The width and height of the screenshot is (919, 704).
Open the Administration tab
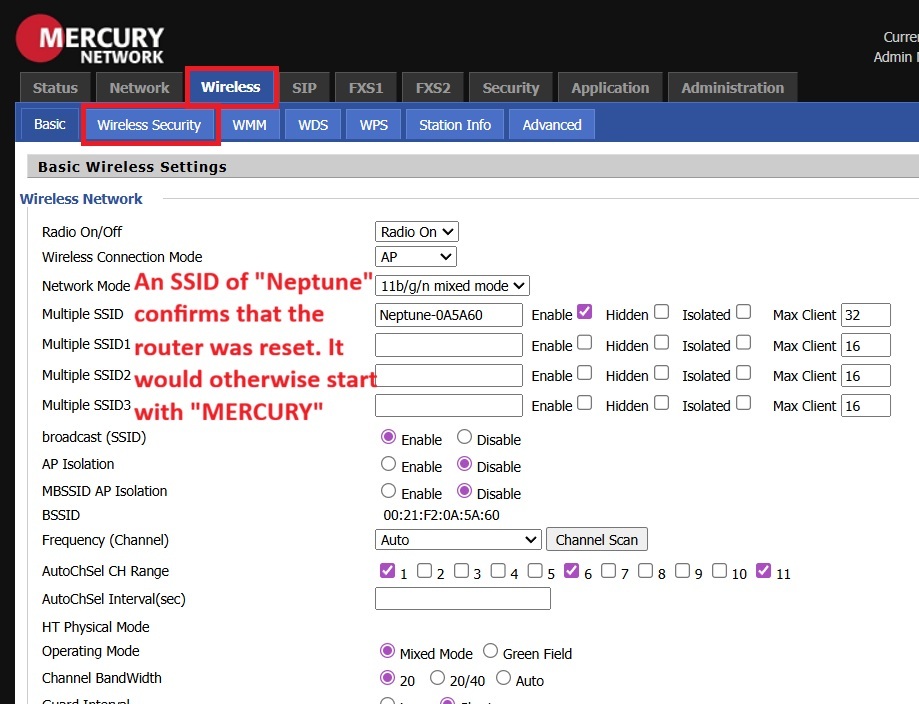pos(732,88)
